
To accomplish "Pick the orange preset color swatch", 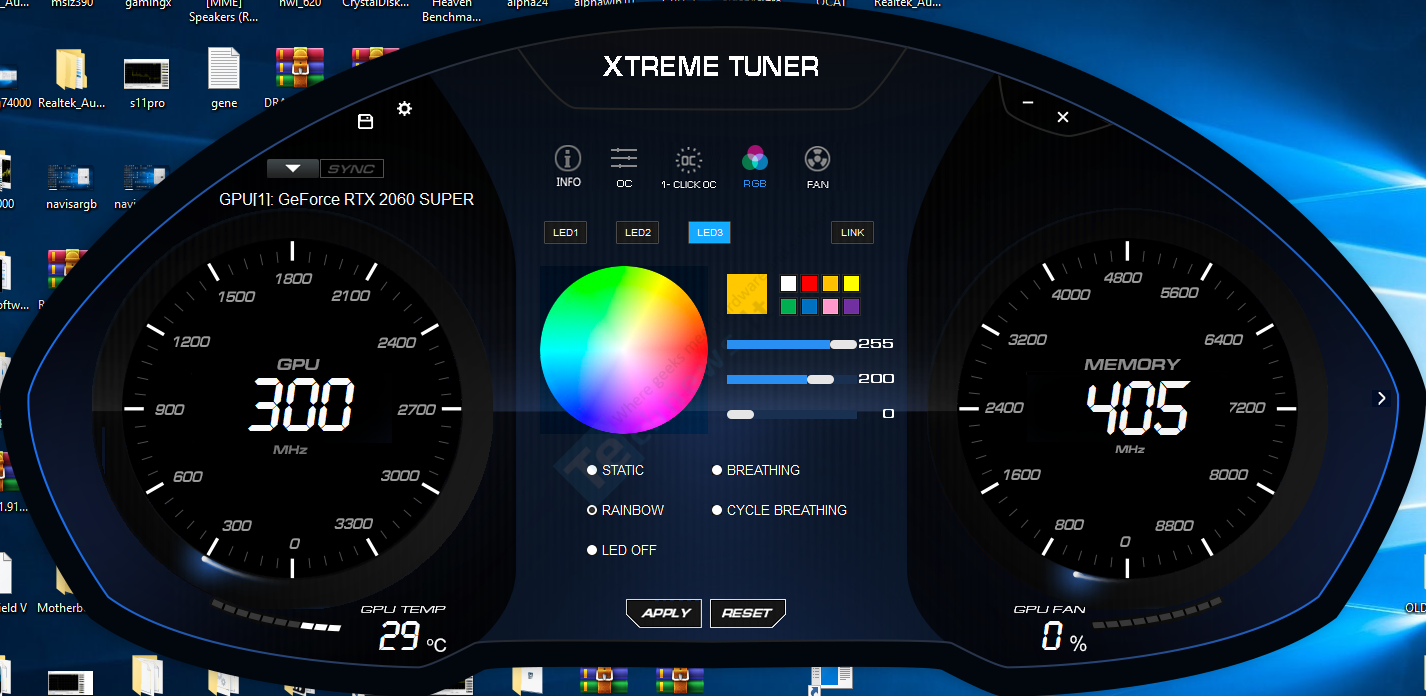I will [830, 283].
